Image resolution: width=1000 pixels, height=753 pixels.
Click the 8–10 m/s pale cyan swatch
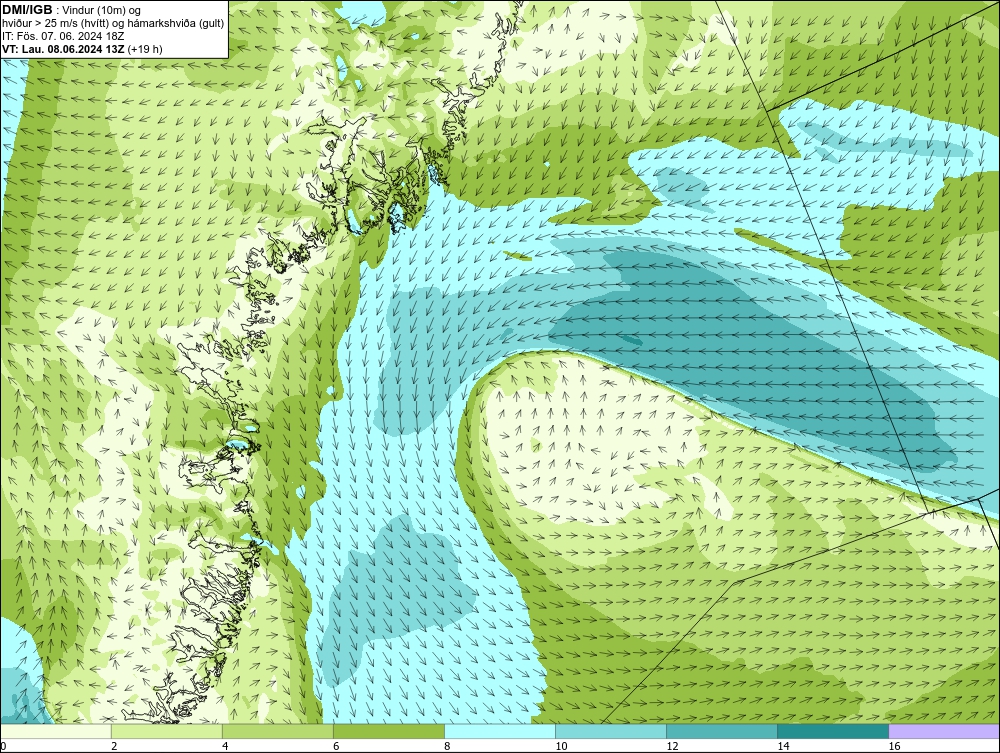[499, 731]
